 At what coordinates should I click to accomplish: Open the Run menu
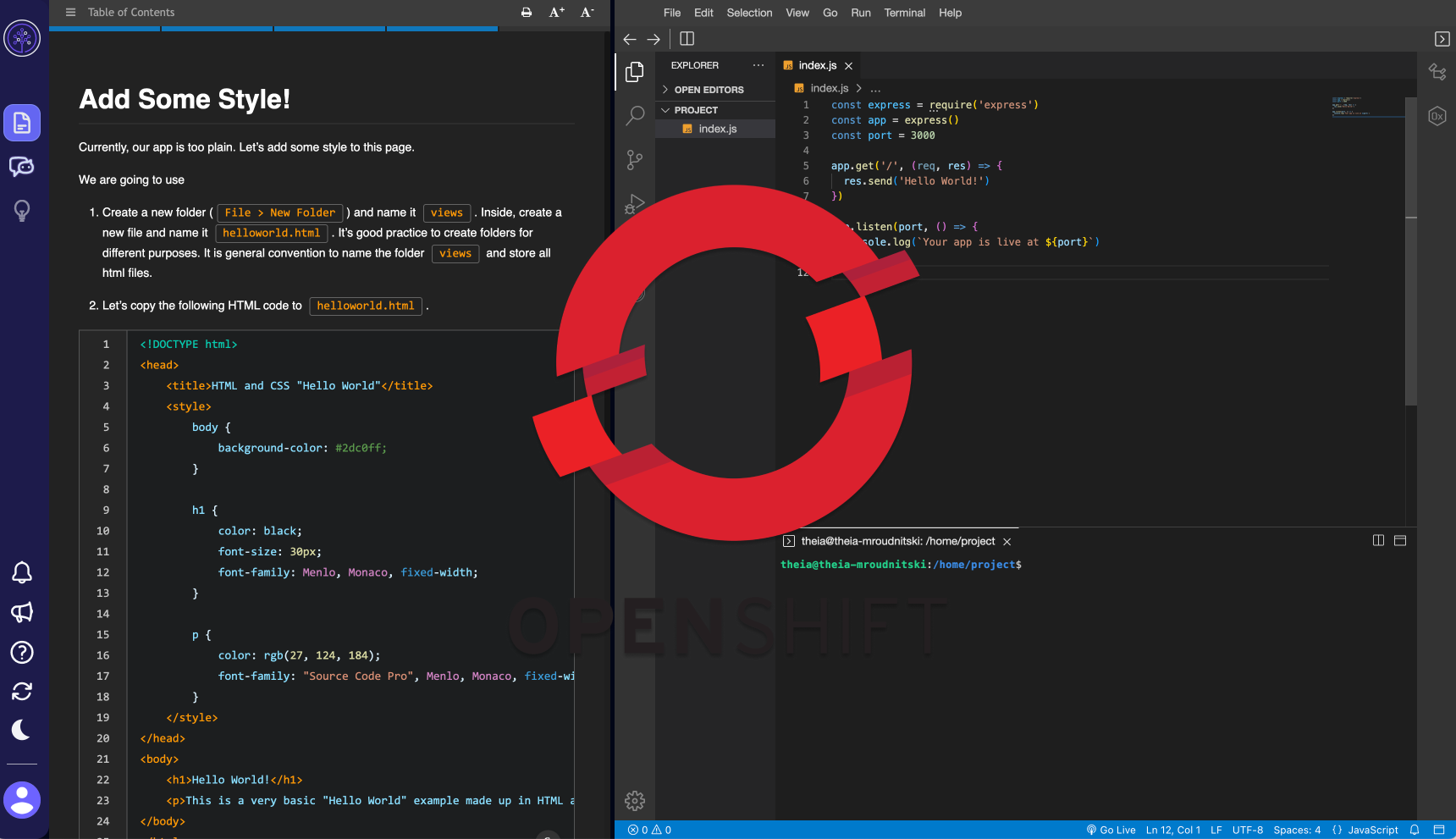pyautogui.click(x=861, y=13)
